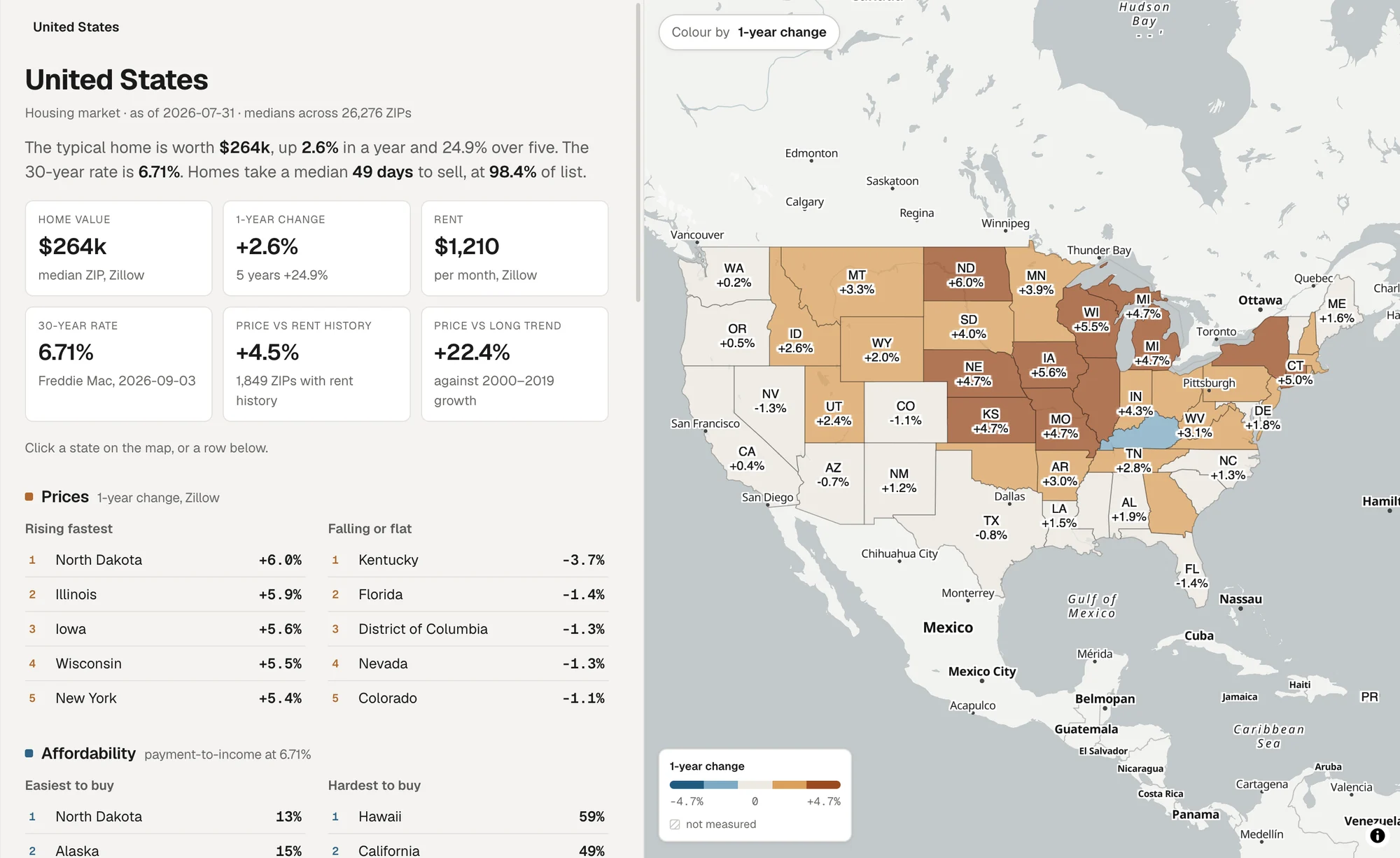This screenshot has width=1400, height=858.
Task: Select Hawaii in Hardest to buy
Action: [468, 817]
